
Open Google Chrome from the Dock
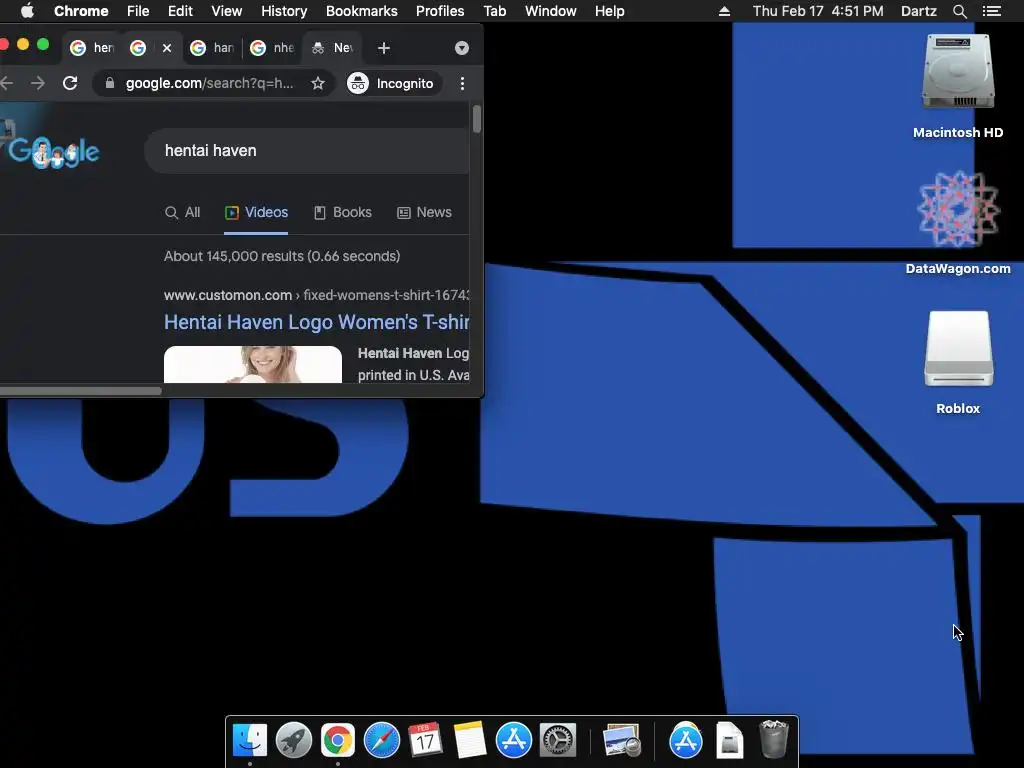coord(338,741)
